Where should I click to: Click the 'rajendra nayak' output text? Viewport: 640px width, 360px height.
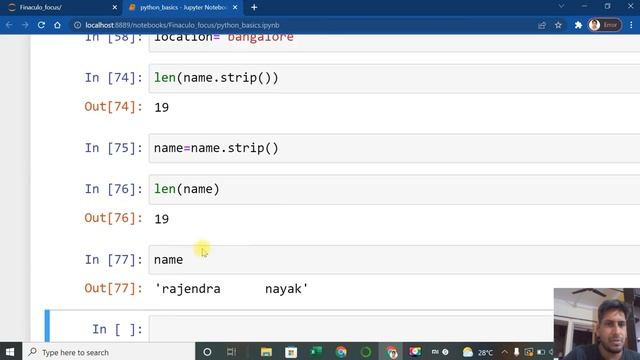[231, 289]
